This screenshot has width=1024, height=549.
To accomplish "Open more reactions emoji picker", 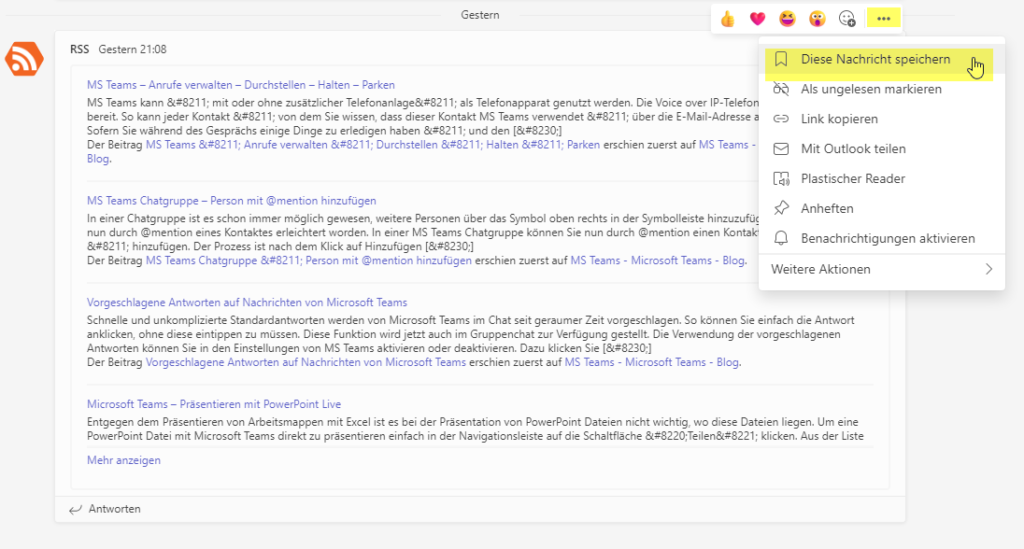I will pyautogui.click(x=847, y=19).
